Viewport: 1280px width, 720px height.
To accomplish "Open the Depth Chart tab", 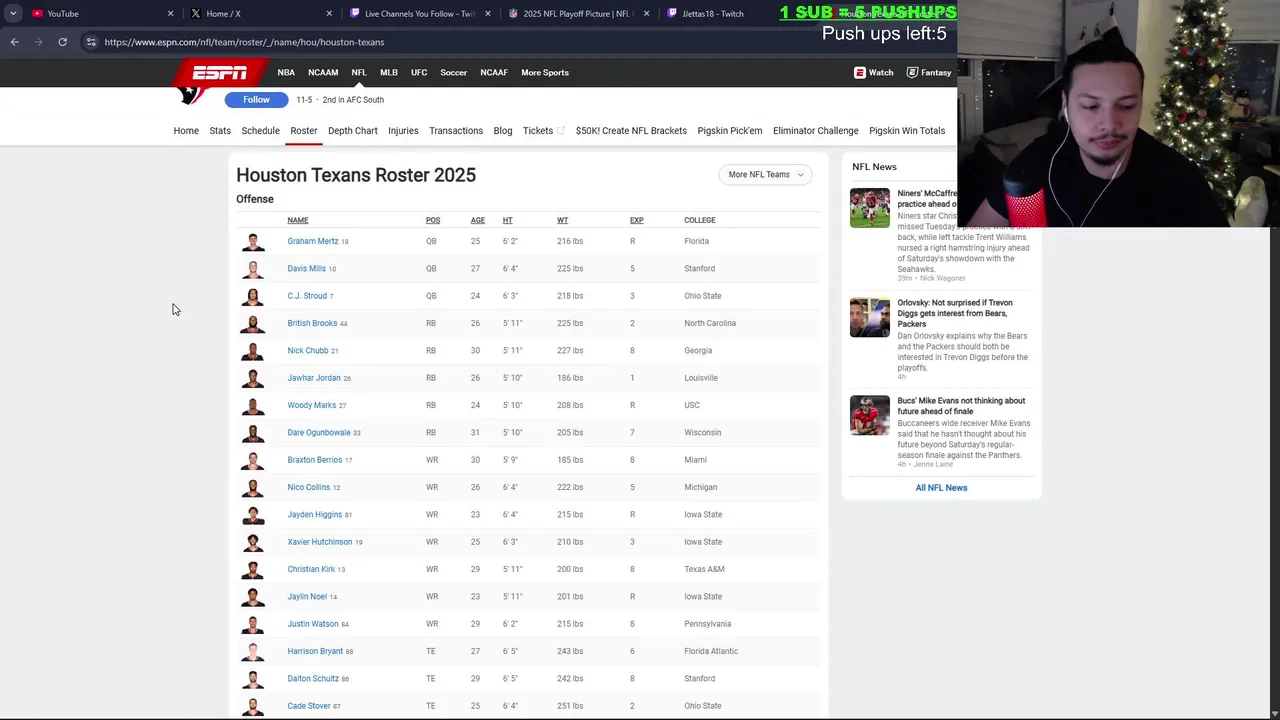I will (x=353, y=130).
